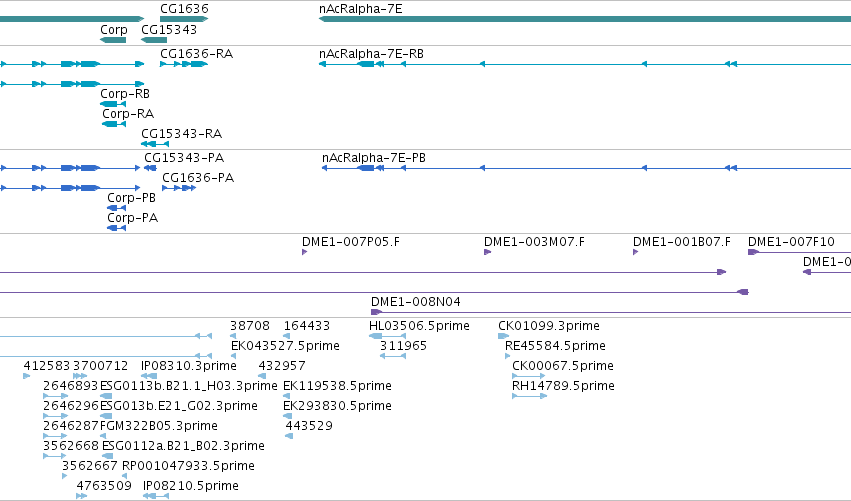This screenshot has width=851, height=501.
Task: Click the DME1-007F10 feature label
Action: pyautogui.click(x=791, y=242)
